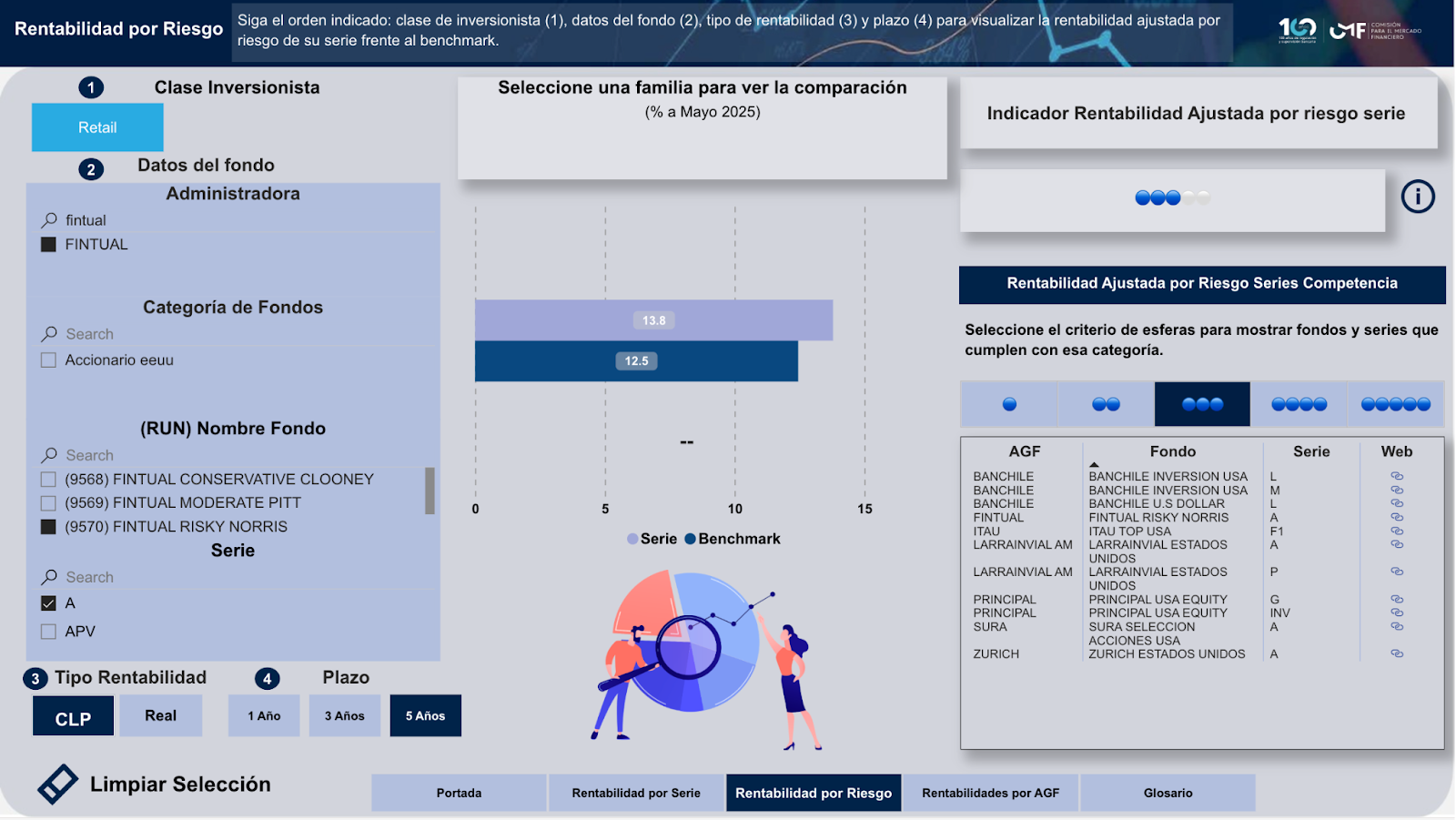Click the Limpiar Selección diamond icon
This screenshot has height=820, width=1456.
coord(57,784)
